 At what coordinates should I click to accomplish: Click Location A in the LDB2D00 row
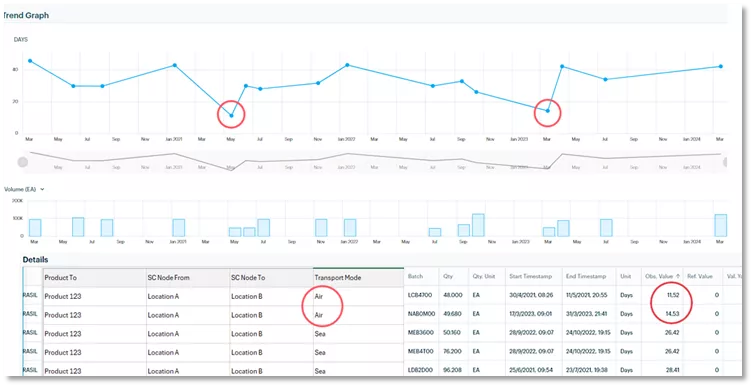[x=163, y=371]
